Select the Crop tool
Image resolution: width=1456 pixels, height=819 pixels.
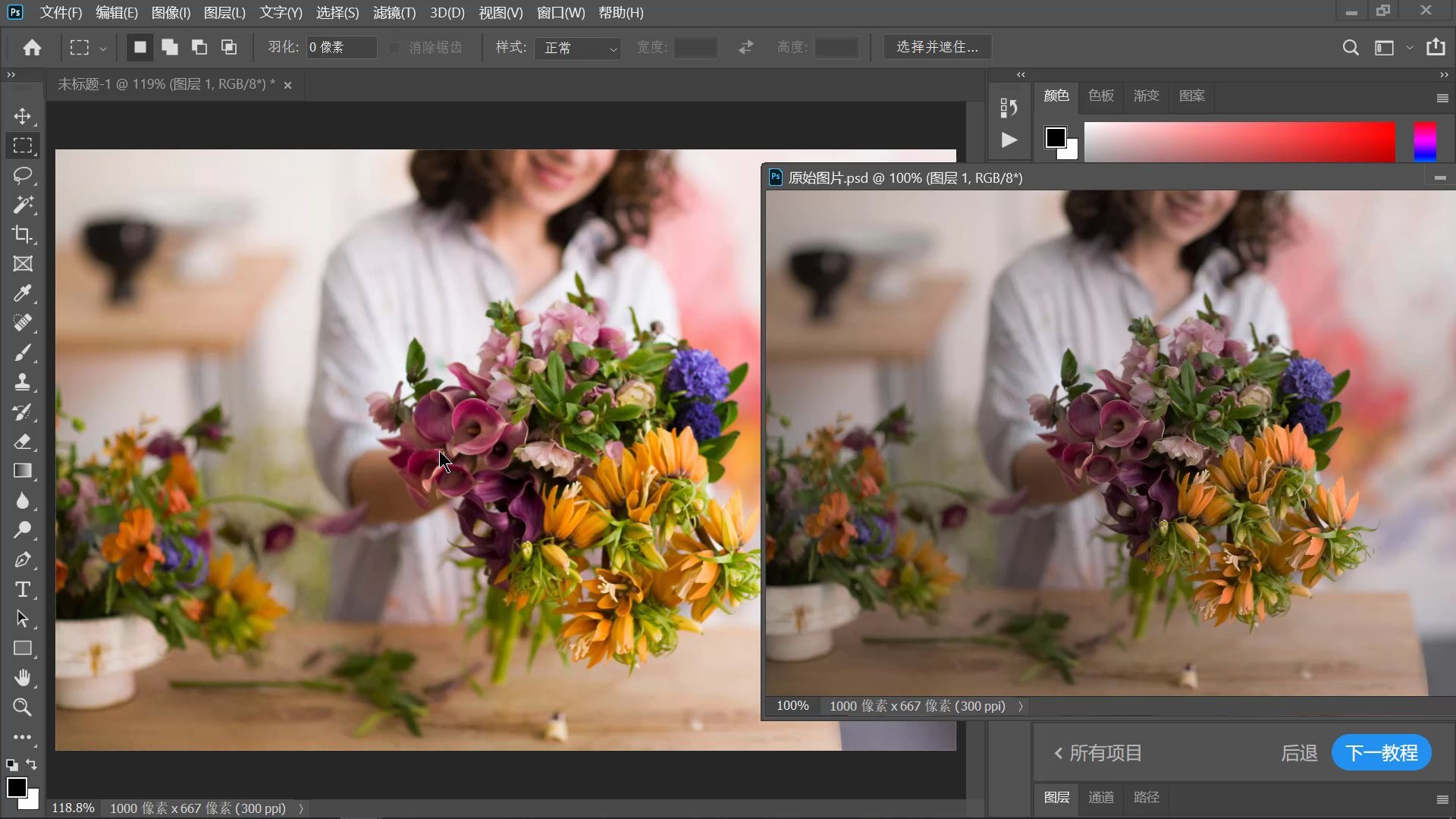23,234
